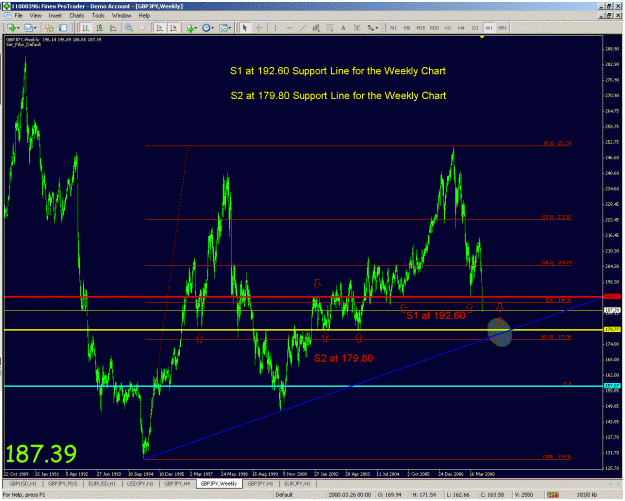Select the blue ascending trendline

pyautogui.click(x=375, y=376)
